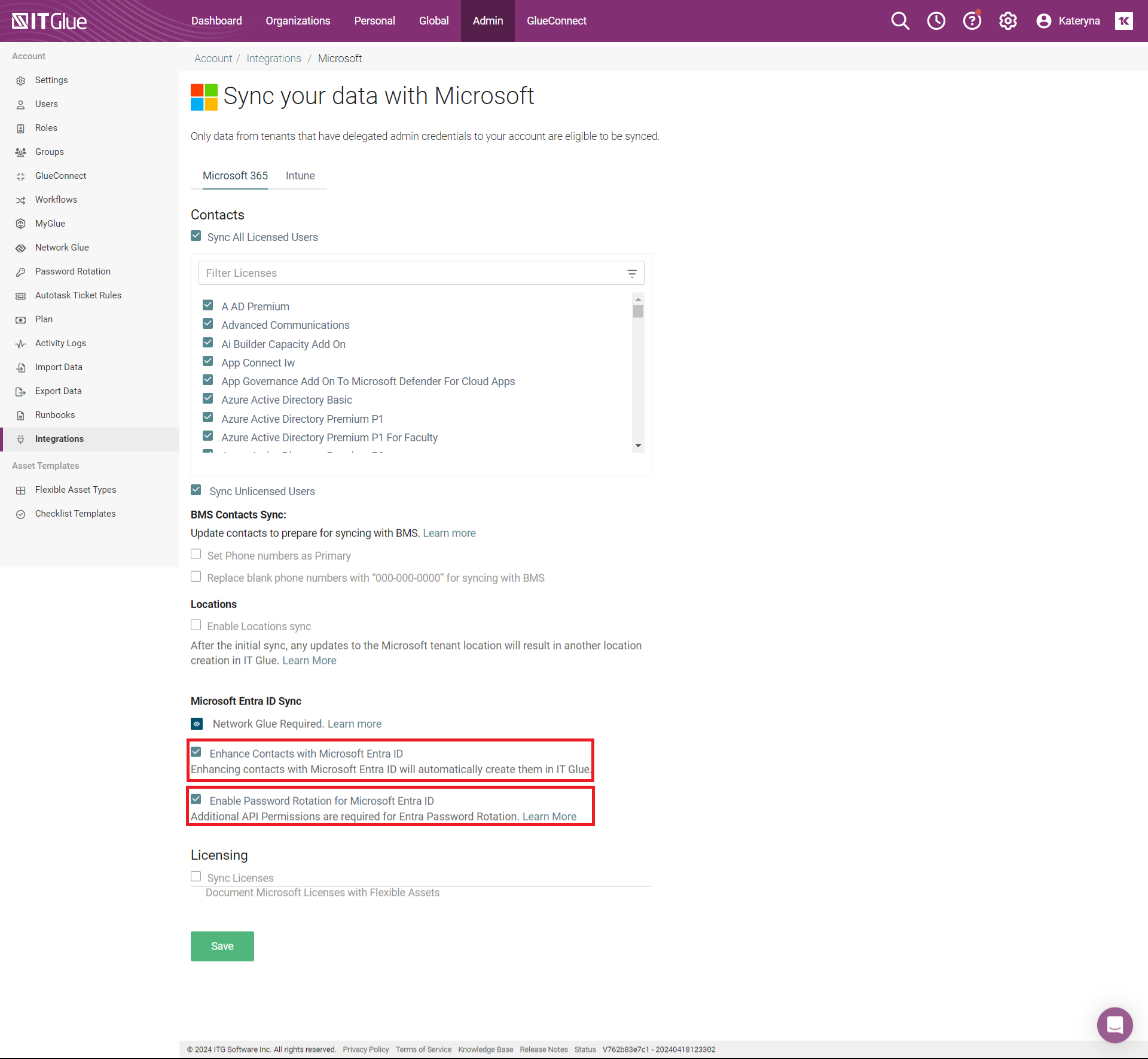Select Integrations in the sidebar
This screenshot has height=1059, width=1148.
[x=90, y=440]
